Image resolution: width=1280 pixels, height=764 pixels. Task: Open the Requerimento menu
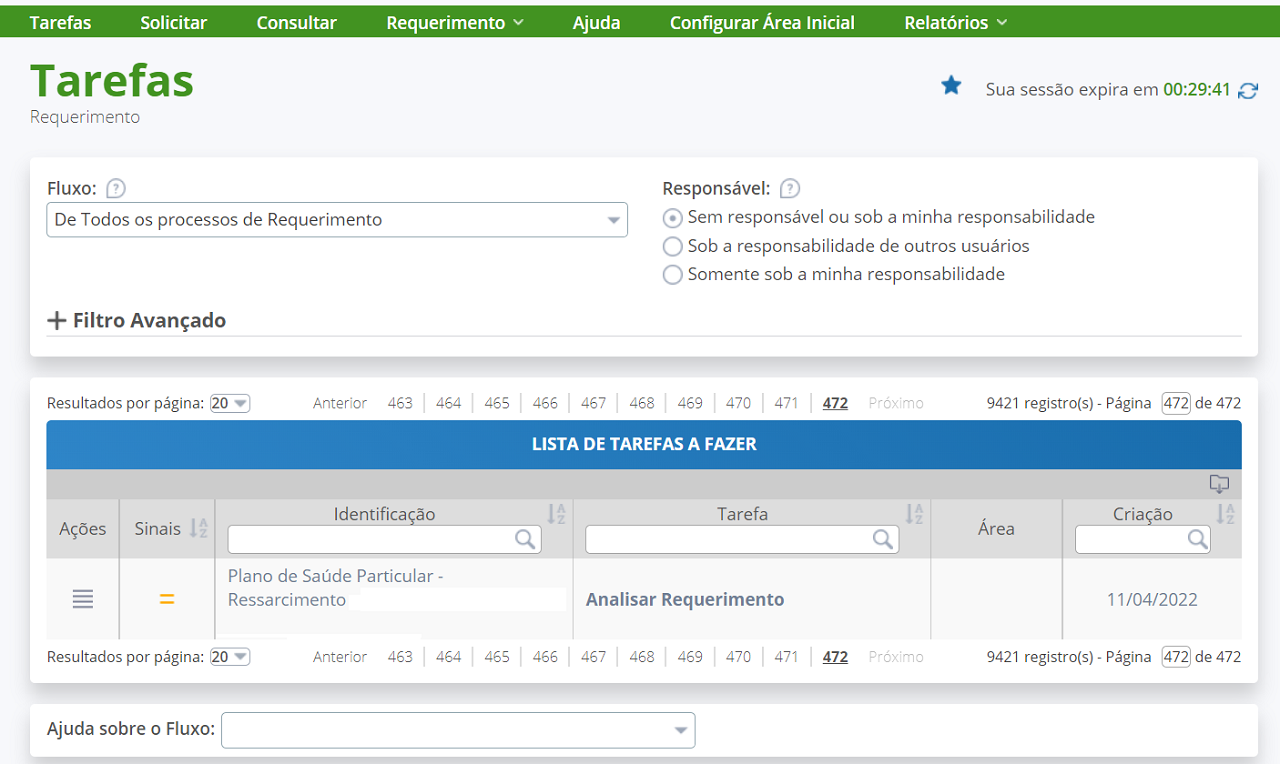tap(455, 22)
